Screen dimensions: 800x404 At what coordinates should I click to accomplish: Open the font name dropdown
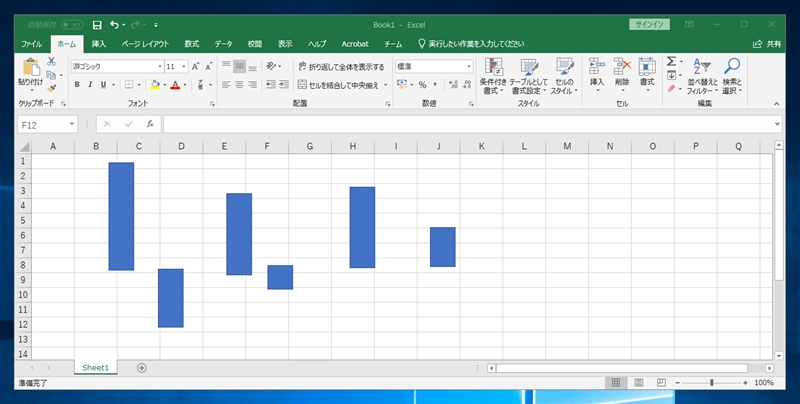point(160,66)
